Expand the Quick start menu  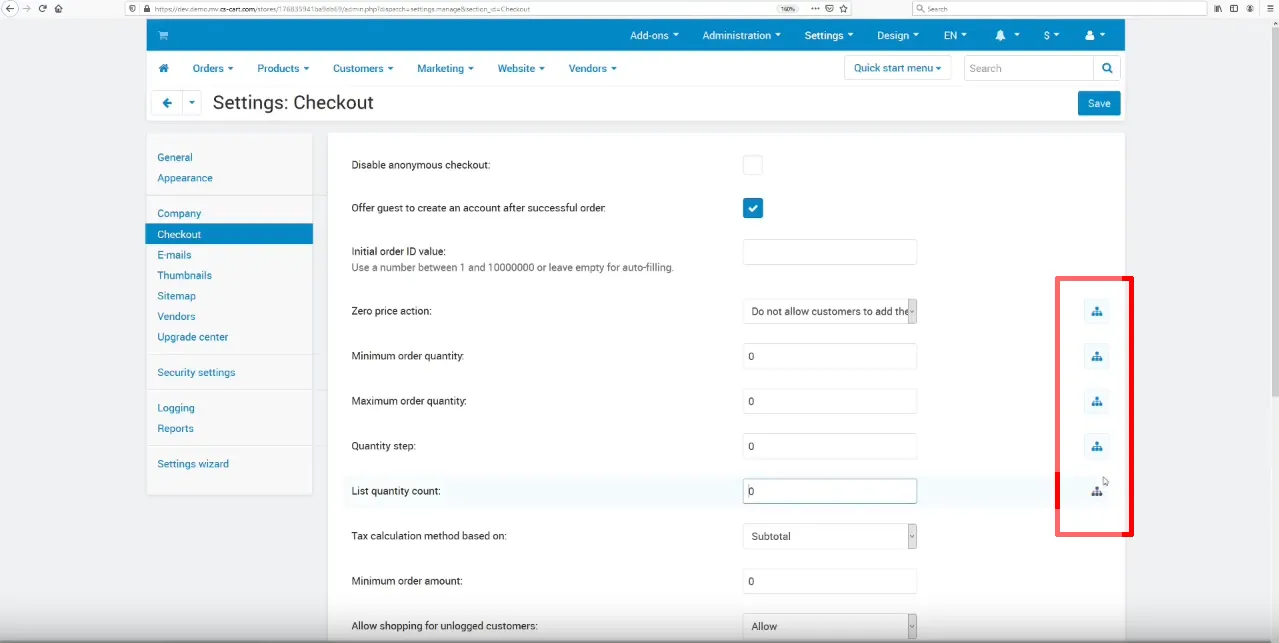[x=898, y=68]
